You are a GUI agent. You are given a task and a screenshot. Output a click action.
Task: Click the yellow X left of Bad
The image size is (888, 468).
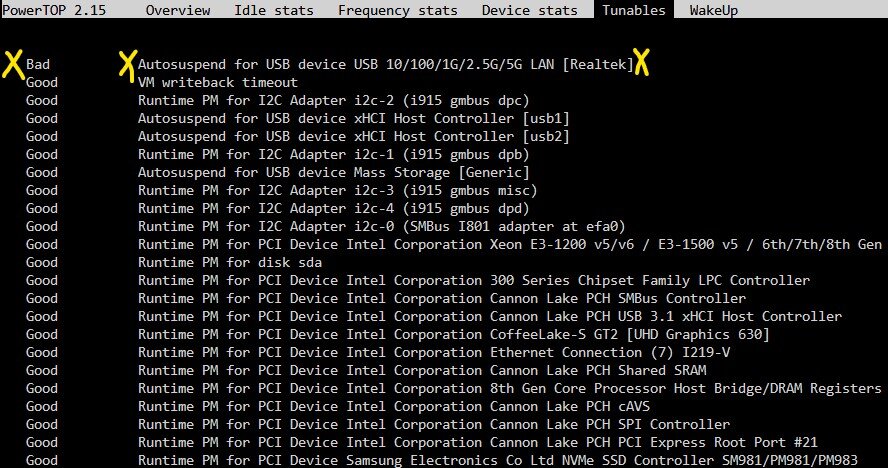(x=12, y=63)
